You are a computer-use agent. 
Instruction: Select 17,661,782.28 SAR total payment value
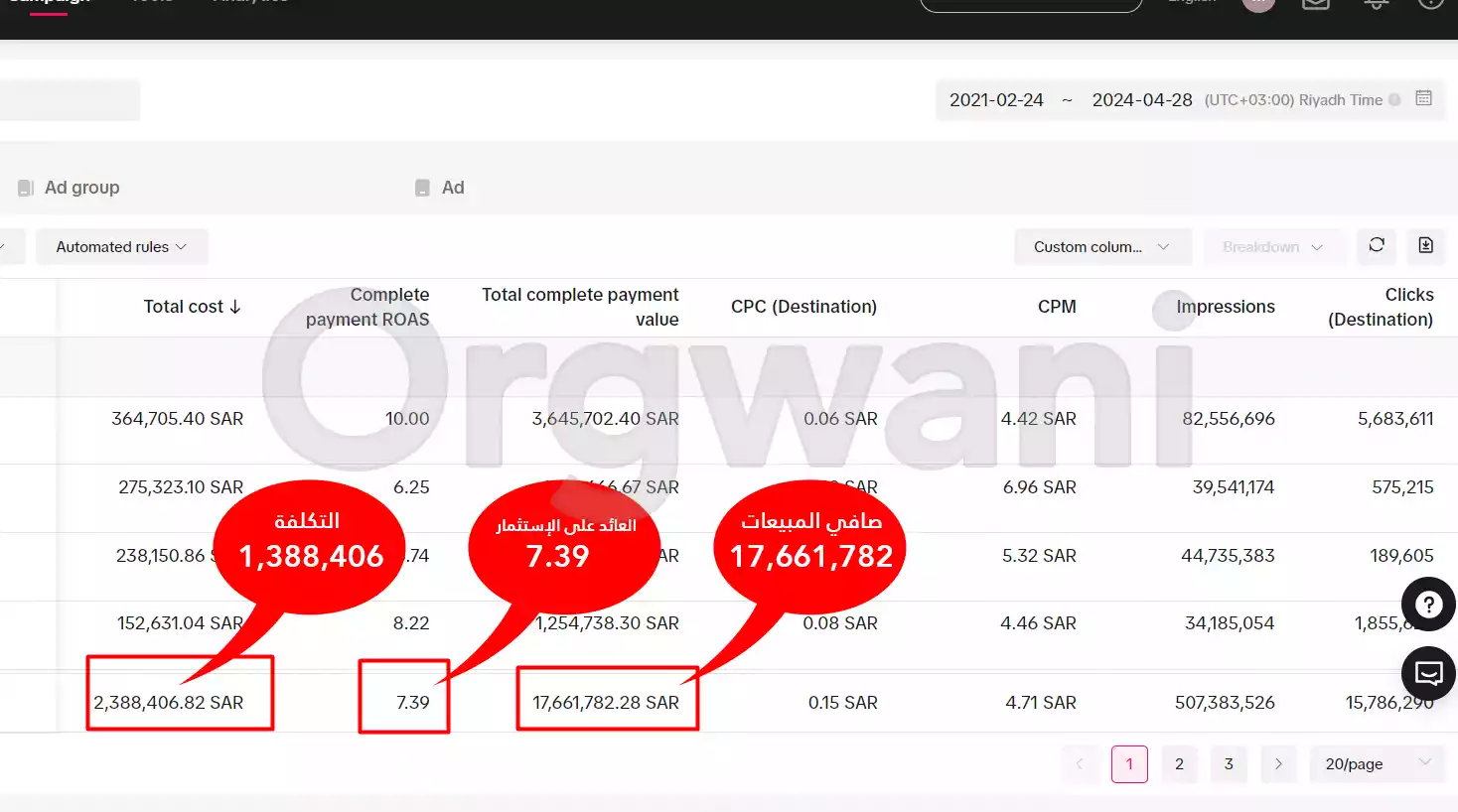[x=606, y=703]
